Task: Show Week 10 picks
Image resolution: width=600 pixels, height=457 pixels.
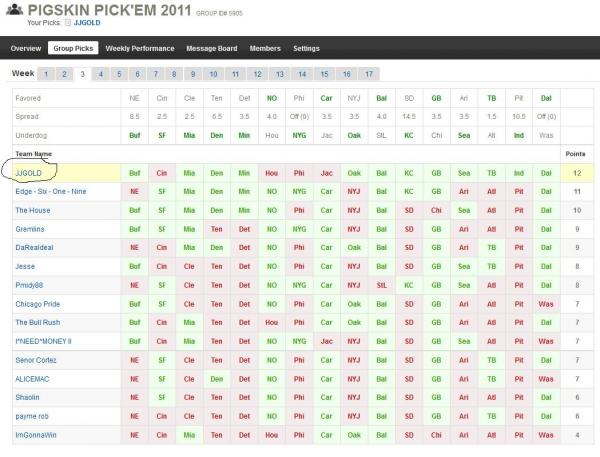Action: point(213,74)
